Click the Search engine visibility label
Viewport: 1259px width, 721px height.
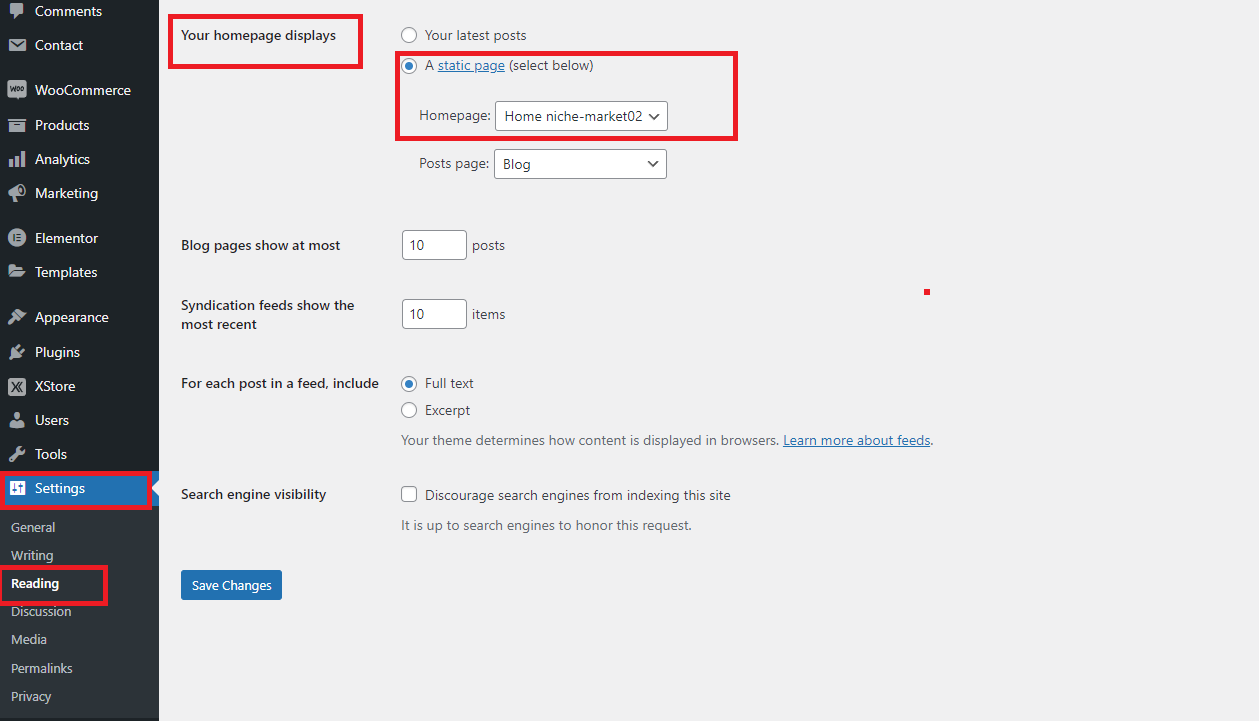point(254,494)
